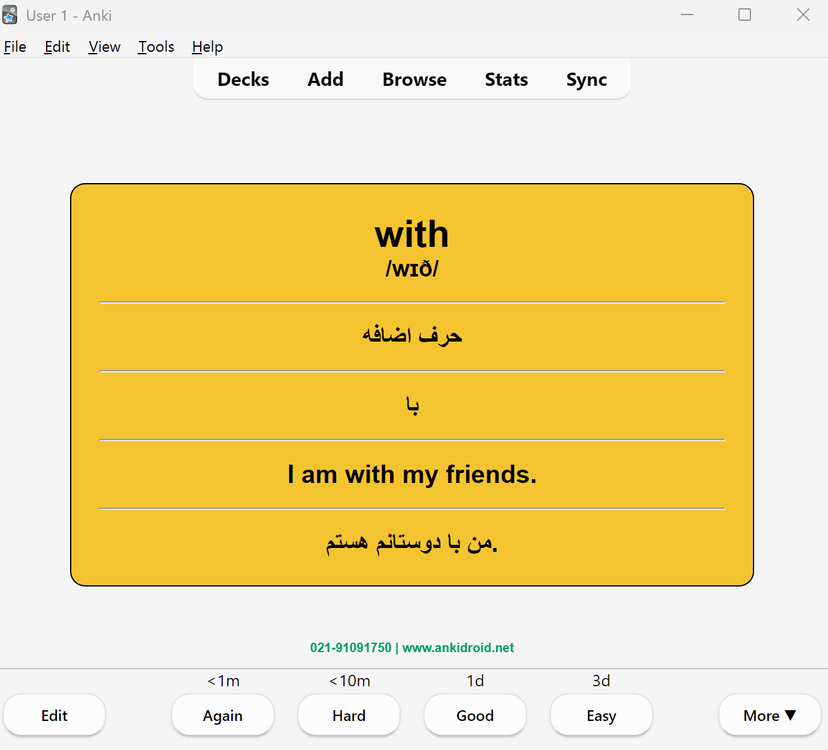
Task: Click the sentence "I am with my friends."
Action: (x=412, y=474)
